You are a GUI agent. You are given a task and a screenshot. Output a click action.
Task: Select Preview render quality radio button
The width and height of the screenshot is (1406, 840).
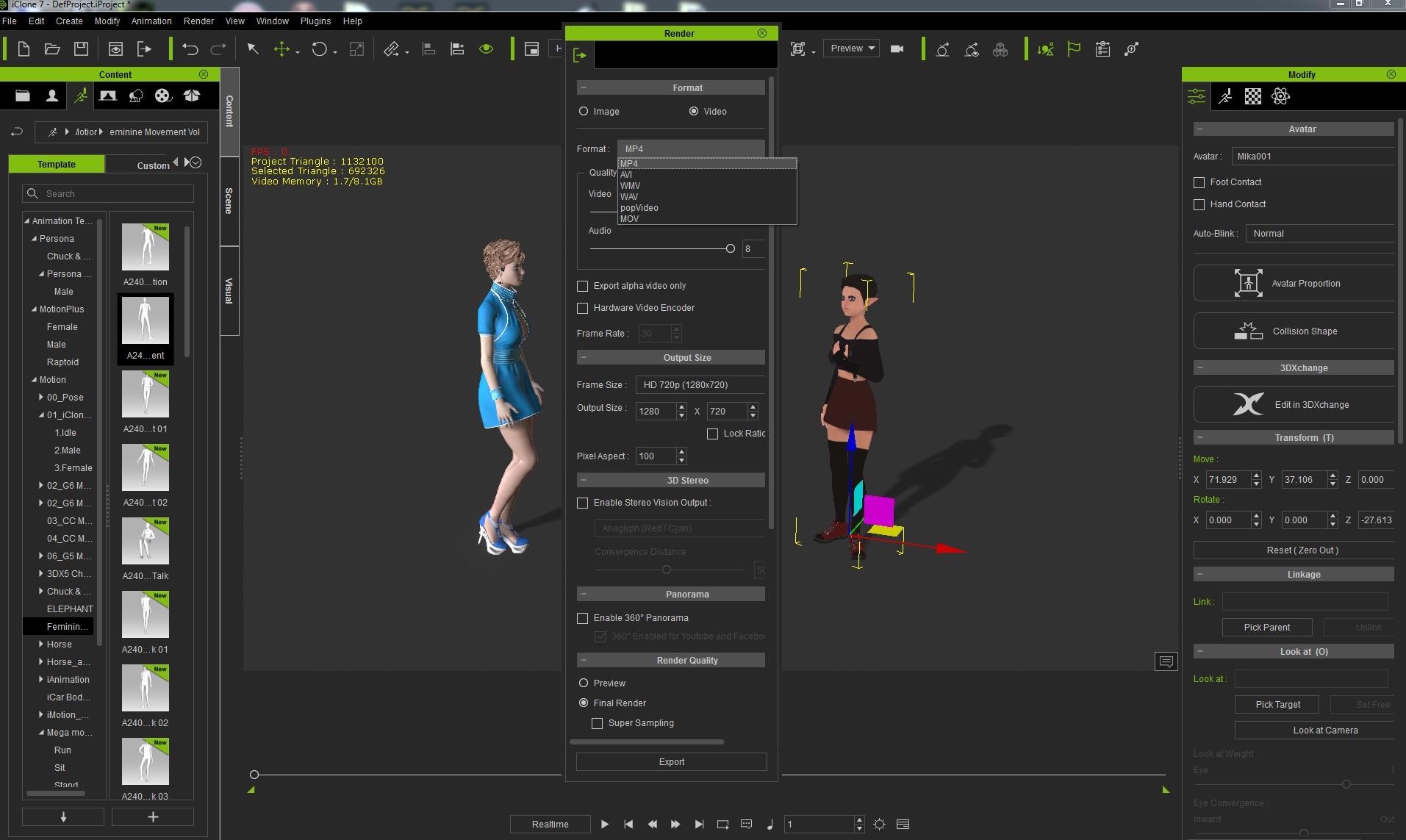pyautogui.click(x=584, y=683)
